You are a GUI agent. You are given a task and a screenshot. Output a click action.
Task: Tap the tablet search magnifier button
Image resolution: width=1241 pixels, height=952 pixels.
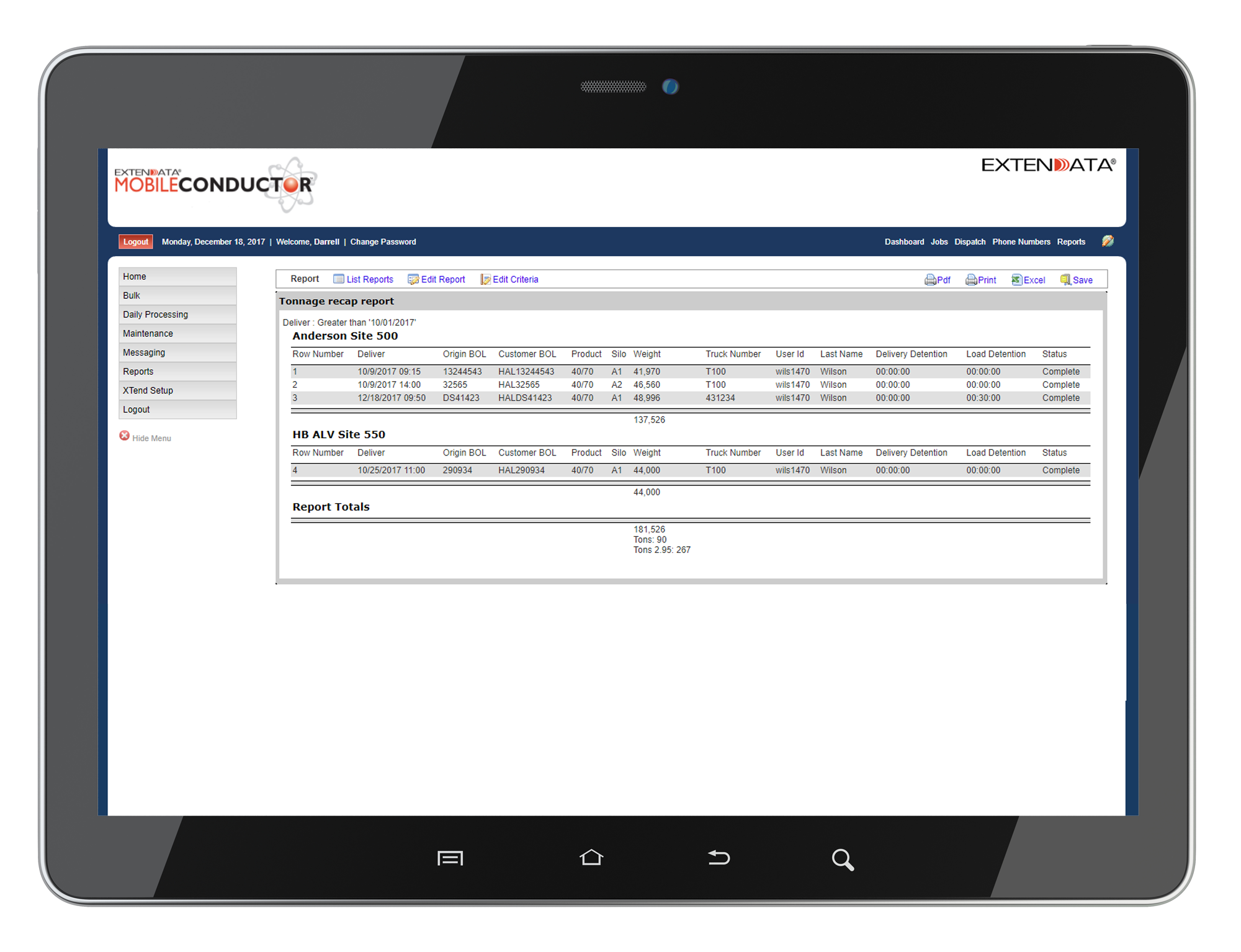(843, 860)
